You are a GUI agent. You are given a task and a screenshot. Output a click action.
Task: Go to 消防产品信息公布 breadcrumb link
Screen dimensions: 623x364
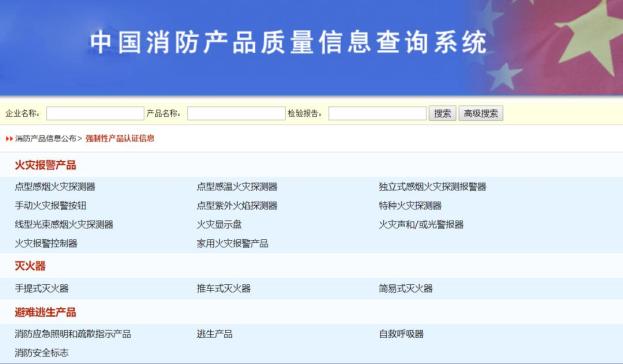[x=46, y=139]
